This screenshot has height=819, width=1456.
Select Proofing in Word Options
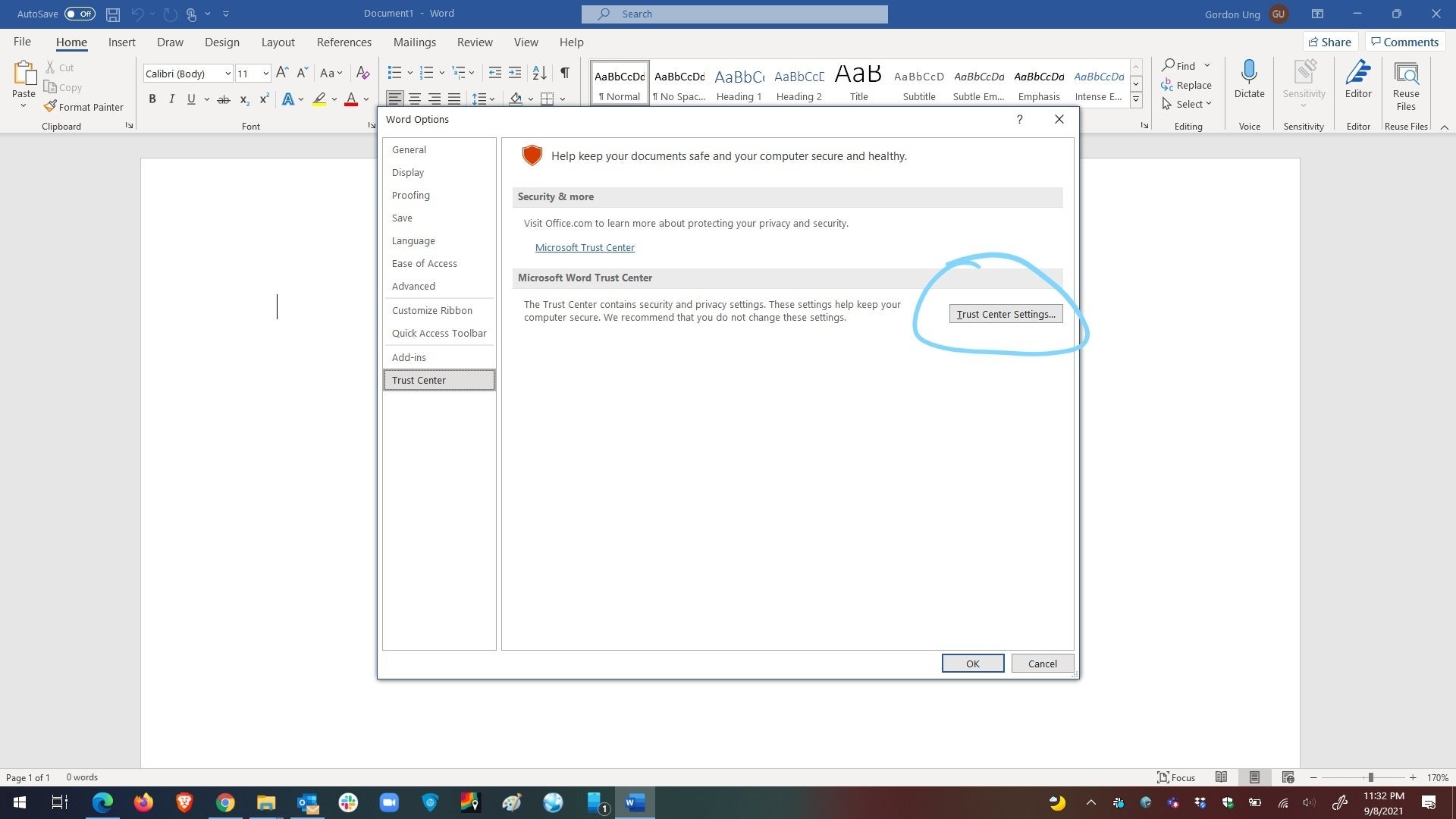(x=439, y=195)
